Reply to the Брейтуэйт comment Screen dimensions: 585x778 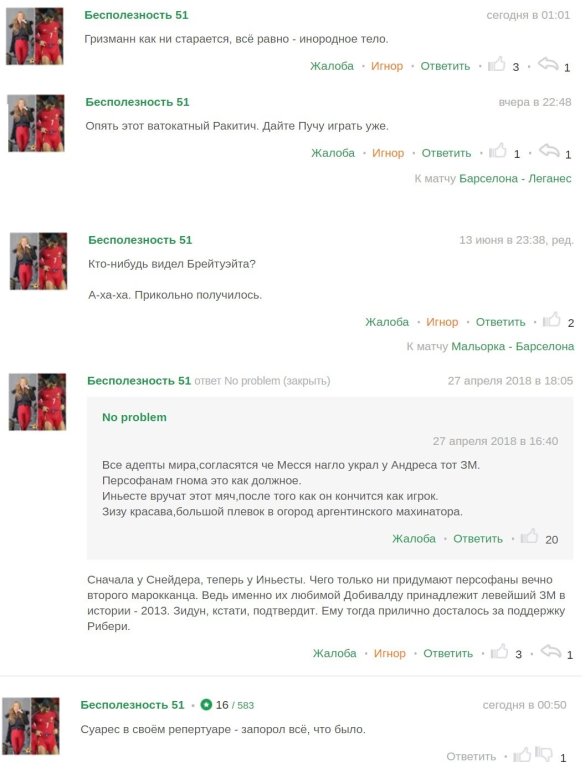500,322
